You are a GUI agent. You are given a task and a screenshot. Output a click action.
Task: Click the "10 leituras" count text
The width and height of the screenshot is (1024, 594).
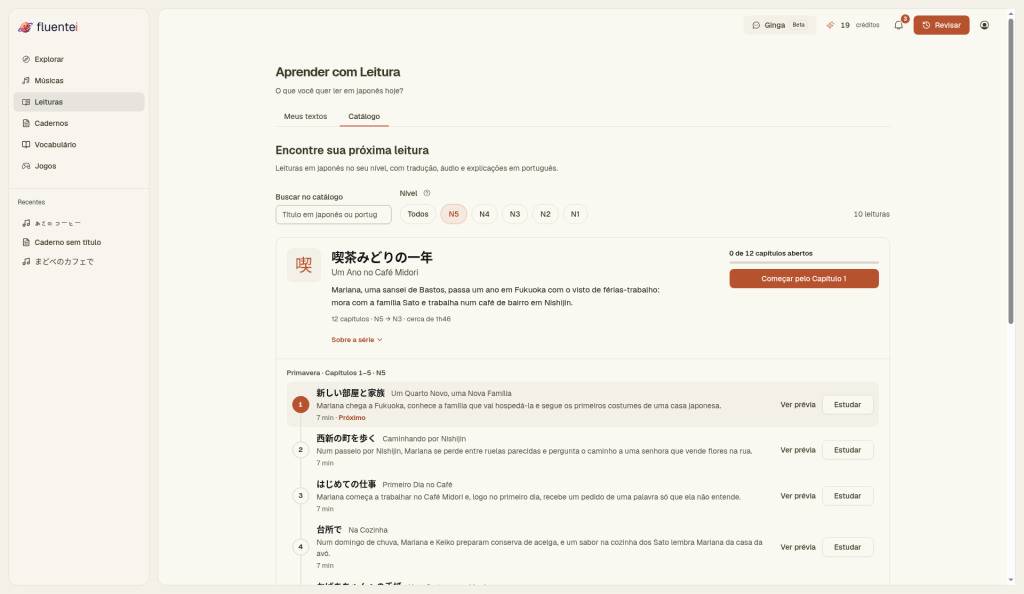(x=871, y=214)
